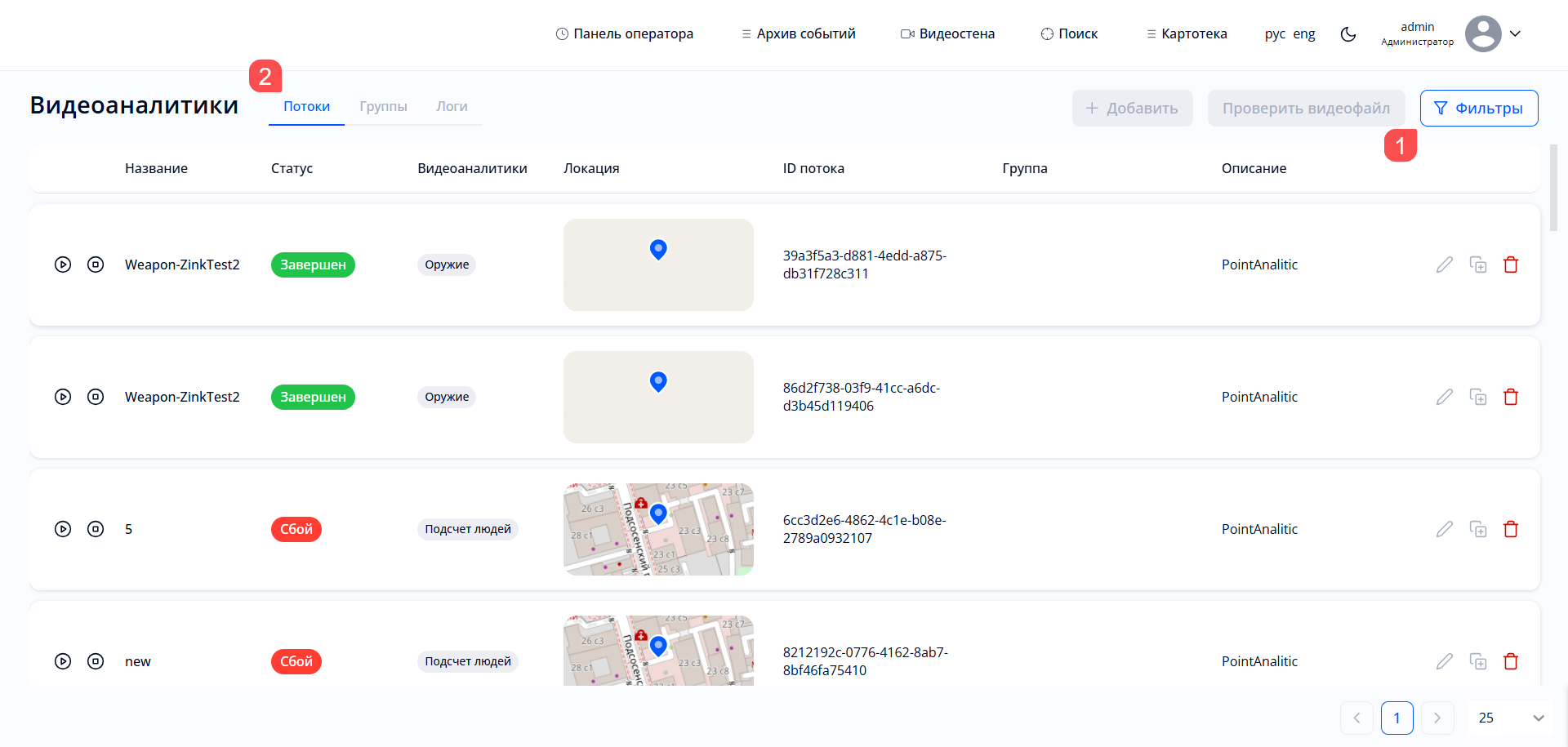Toggle dark mode with the moon icon
Screen dimensions: 1568x747
(1348, 34)
